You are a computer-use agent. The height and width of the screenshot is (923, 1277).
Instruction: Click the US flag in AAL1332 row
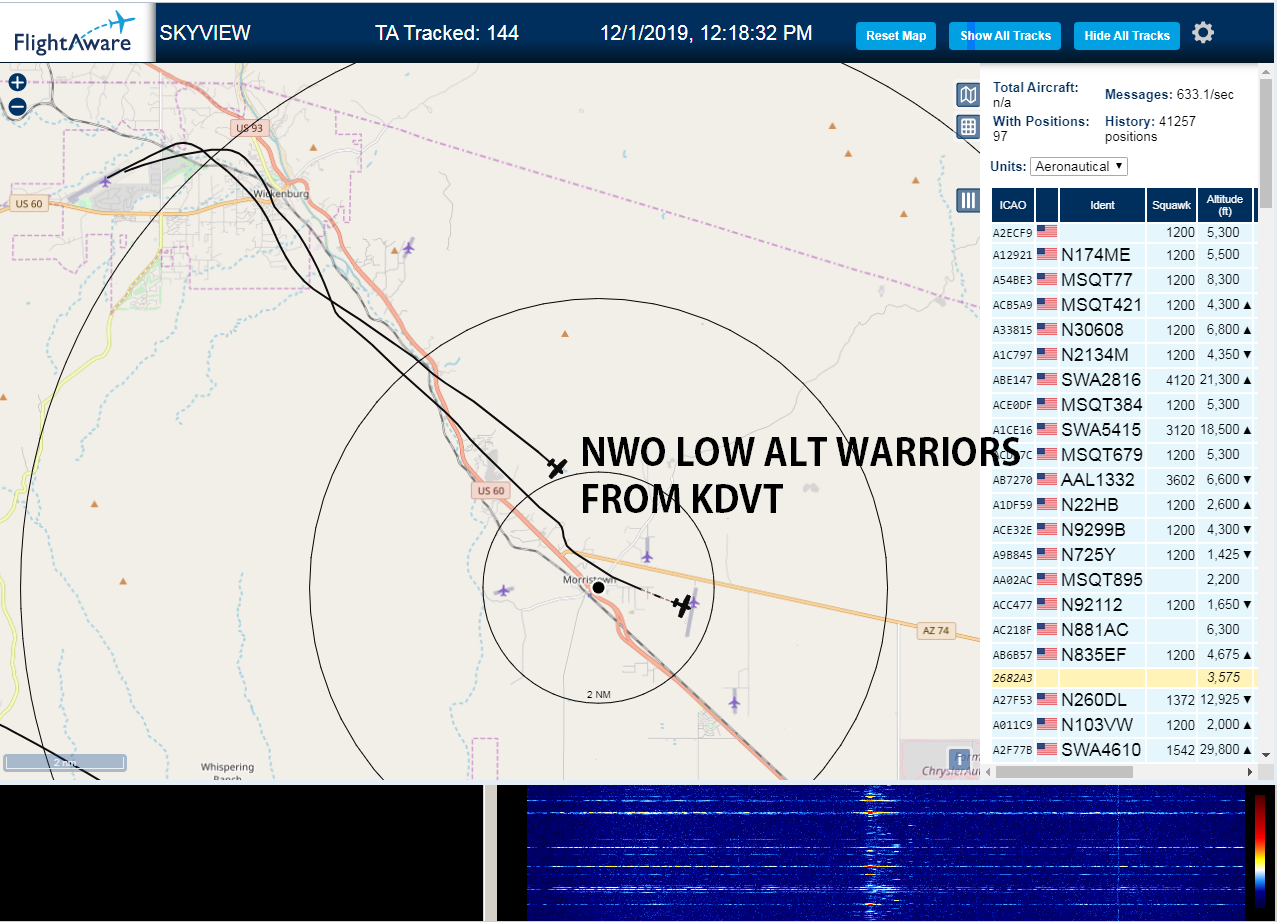pos(1047,479)
